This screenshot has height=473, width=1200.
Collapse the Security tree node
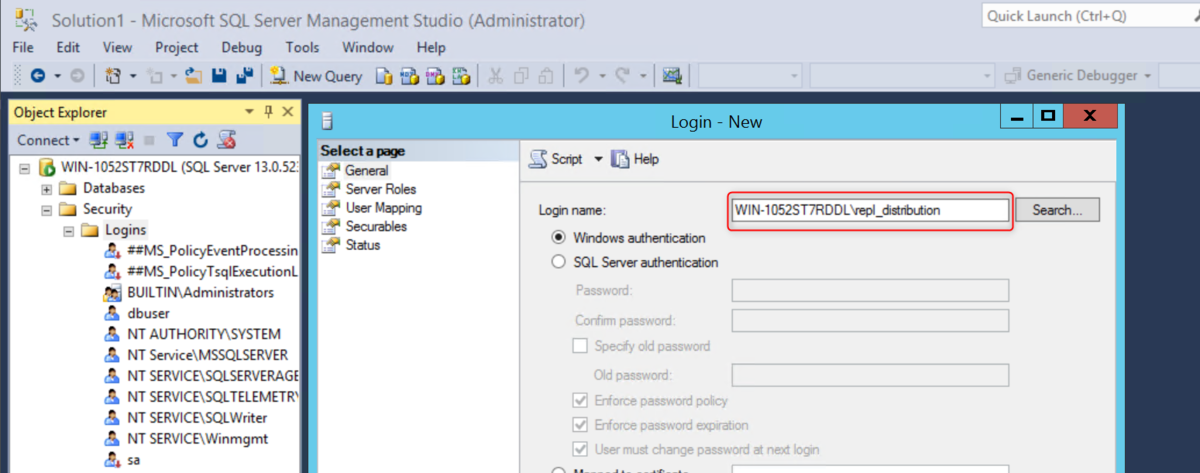(46, 209)
